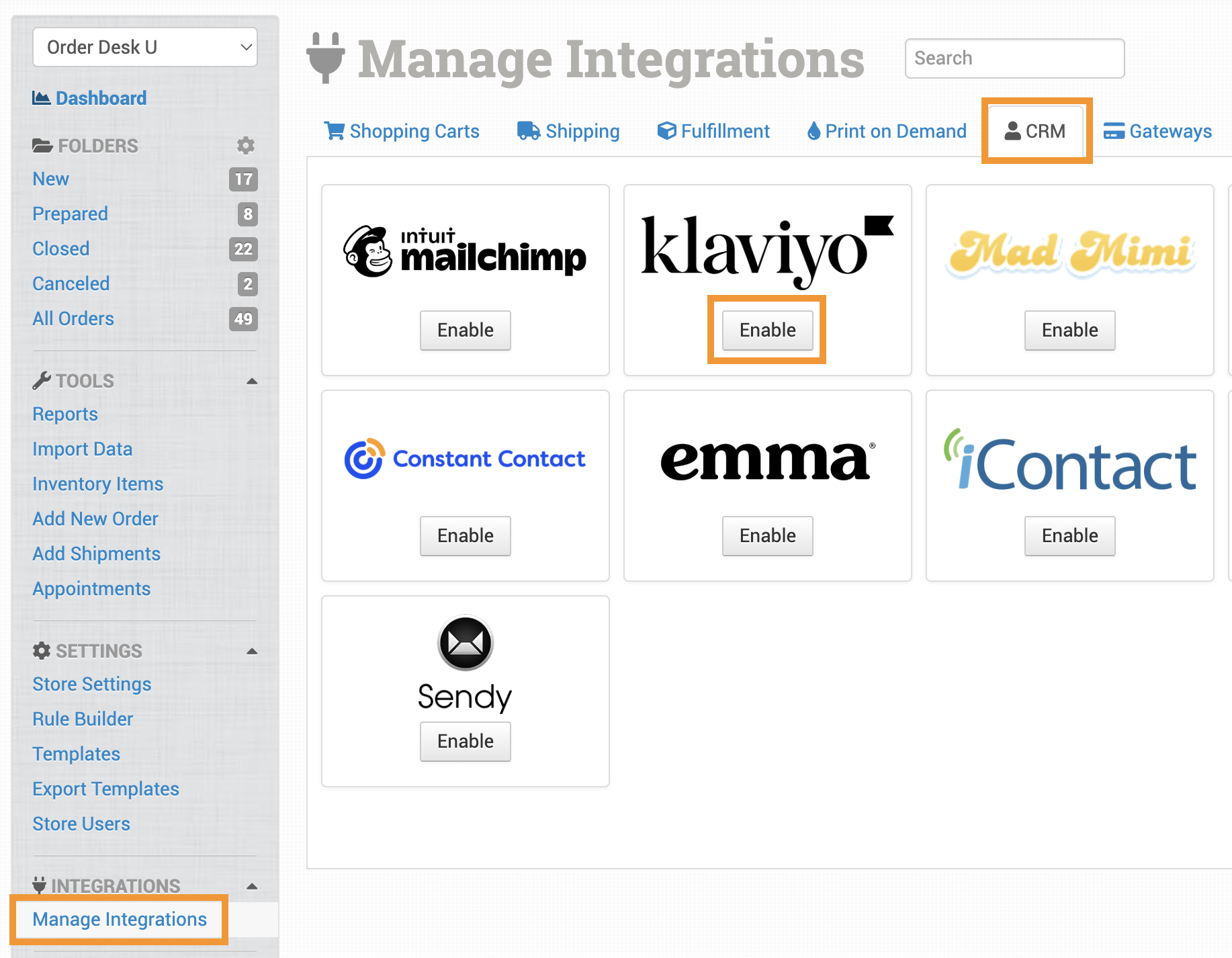This screenshot has width=1232, height=958.
Task: Enable the Klaviyo integration
Action: coord(767,330)
